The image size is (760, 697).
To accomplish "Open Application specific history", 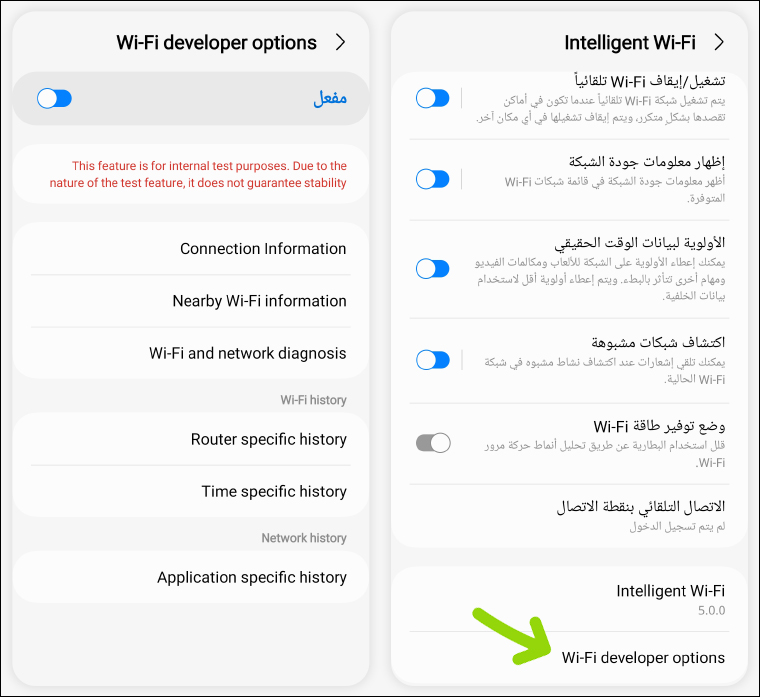I will [x=251, y=577].
